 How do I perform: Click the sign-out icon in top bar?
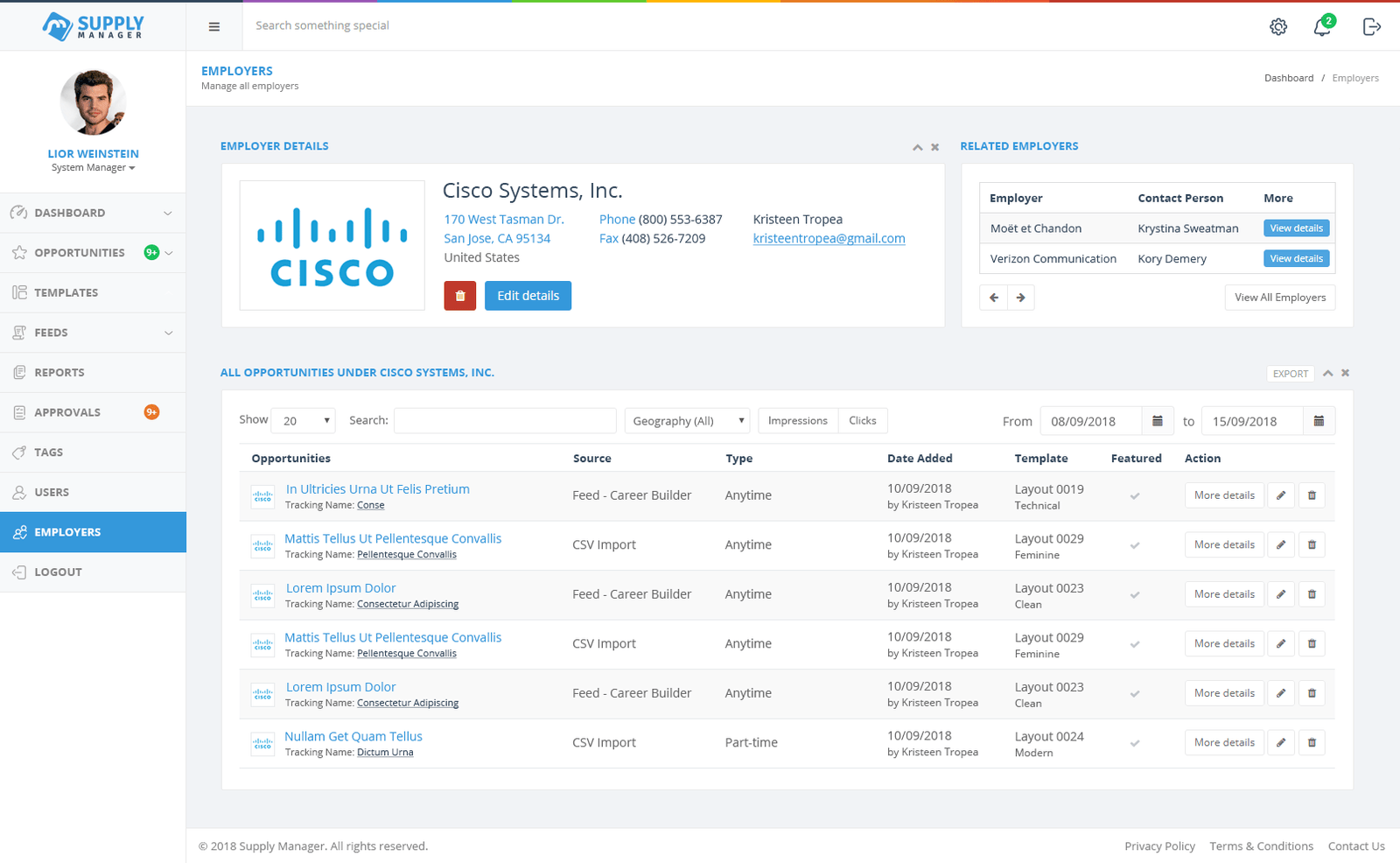click(1372, 26)
